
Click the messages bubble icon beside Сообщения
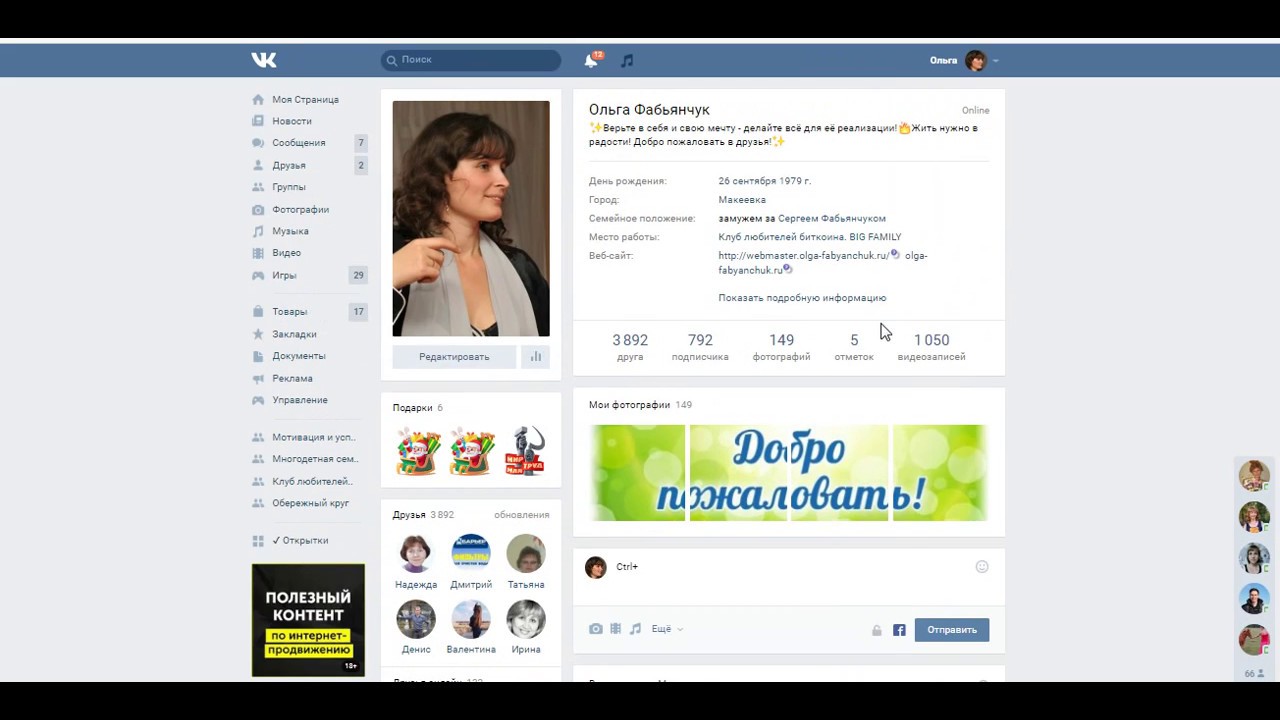258,143
